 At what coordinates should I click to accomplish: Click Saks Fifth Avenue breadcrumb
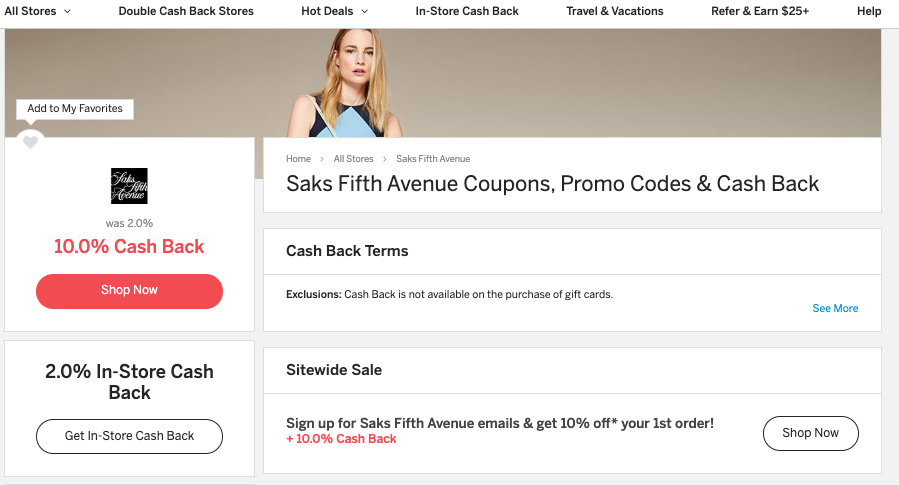pos(433,159)
